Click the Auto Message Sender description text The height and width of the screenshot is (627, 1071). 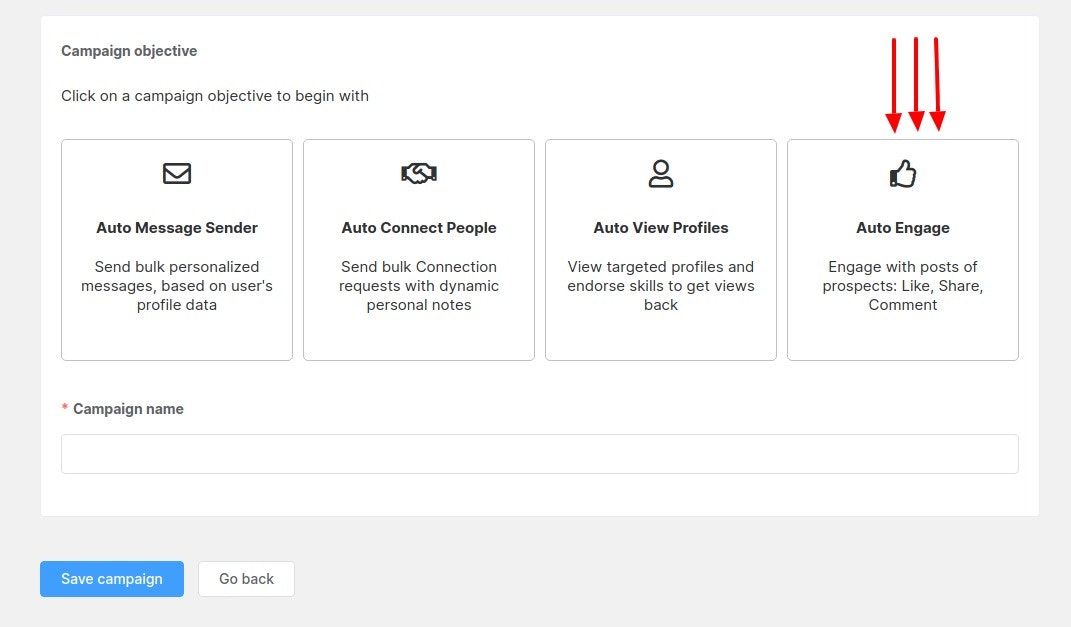pyautogui.click(x=176, y=285)
